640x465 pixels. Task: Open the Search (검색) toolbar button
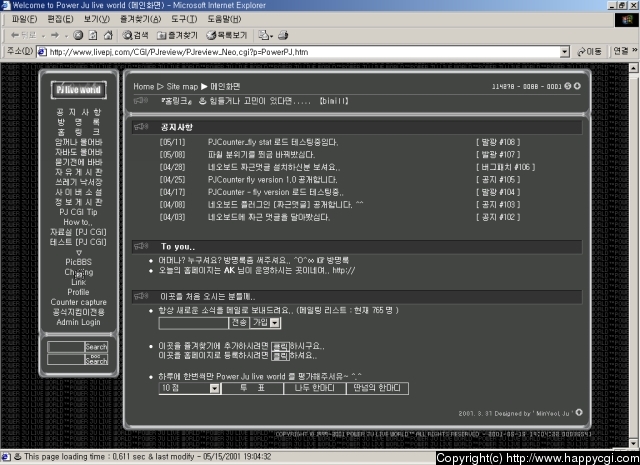(x=136, y=36)
